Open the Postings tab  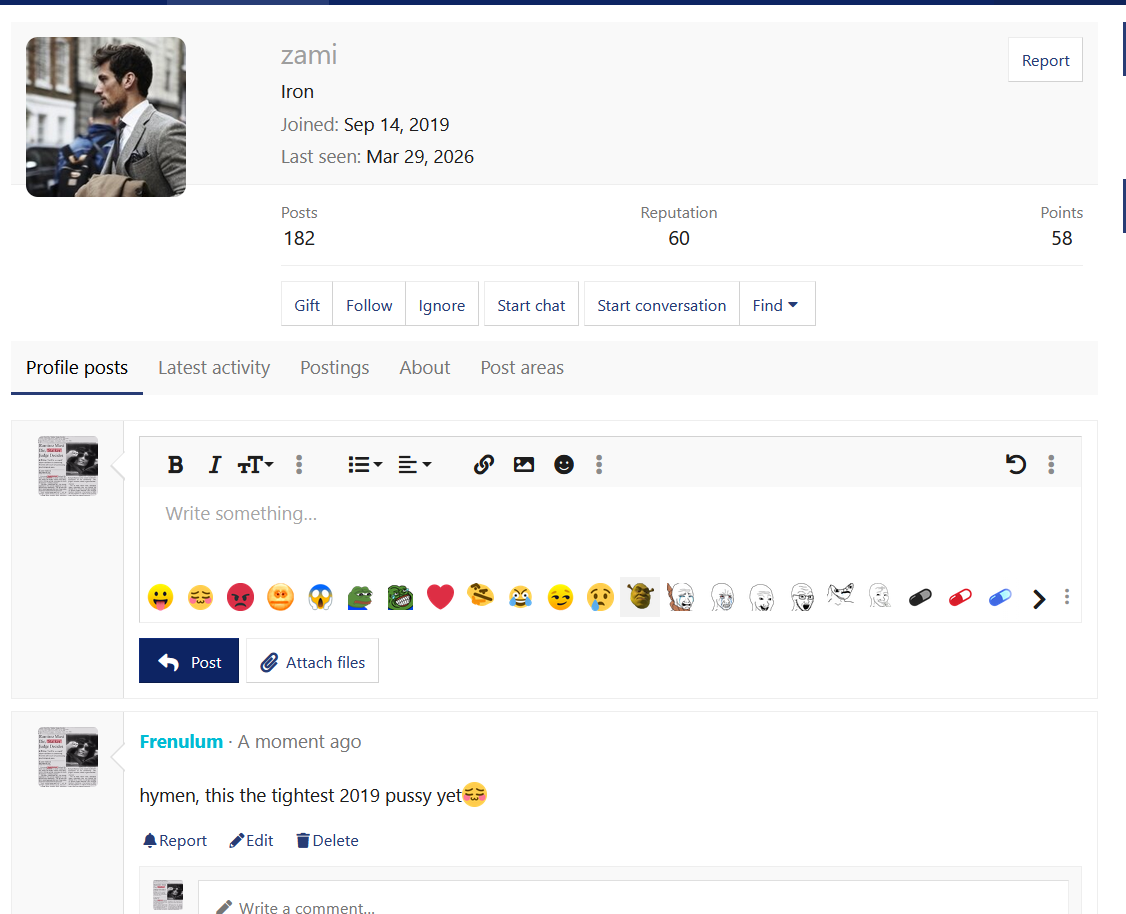(x=334, y=367)
